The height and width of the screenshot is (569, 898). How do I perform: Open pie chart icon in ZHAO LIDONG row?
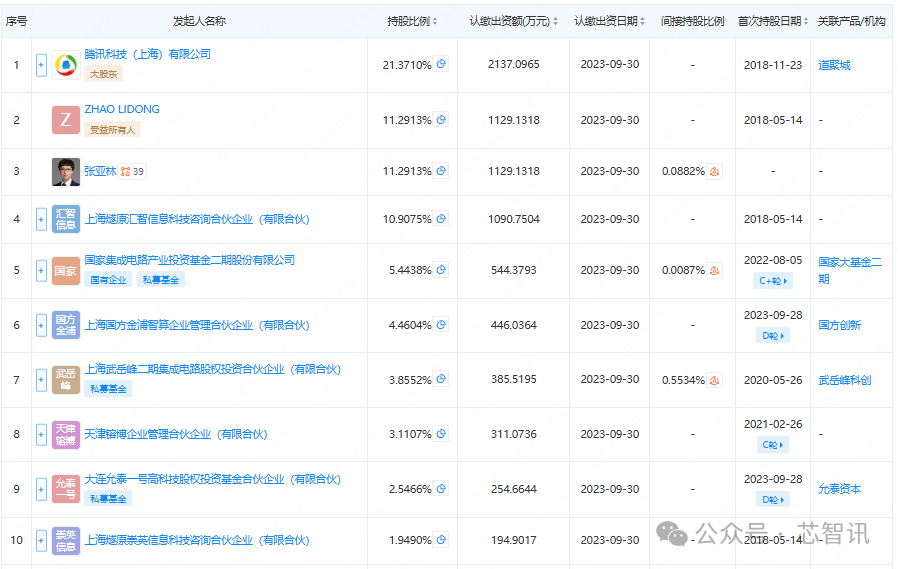[441, 119]
